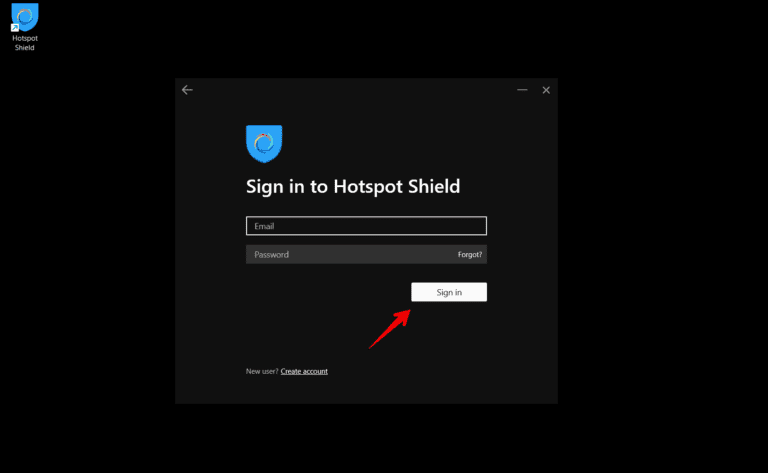Click the red arrow annotation

tap(390, 329)
